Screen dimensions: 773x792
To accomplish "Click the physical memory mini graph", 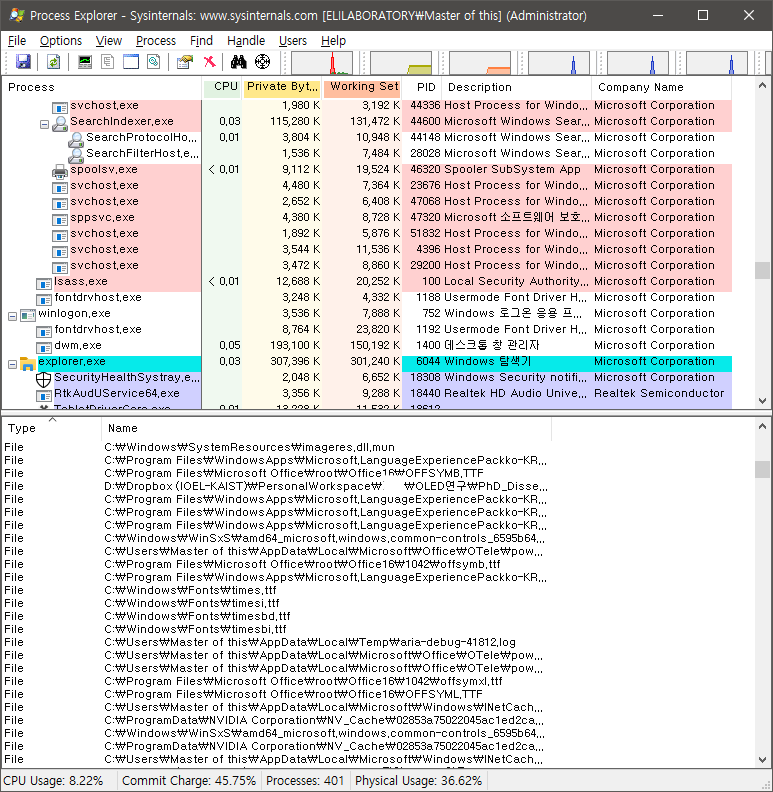I will pos(480,63).
